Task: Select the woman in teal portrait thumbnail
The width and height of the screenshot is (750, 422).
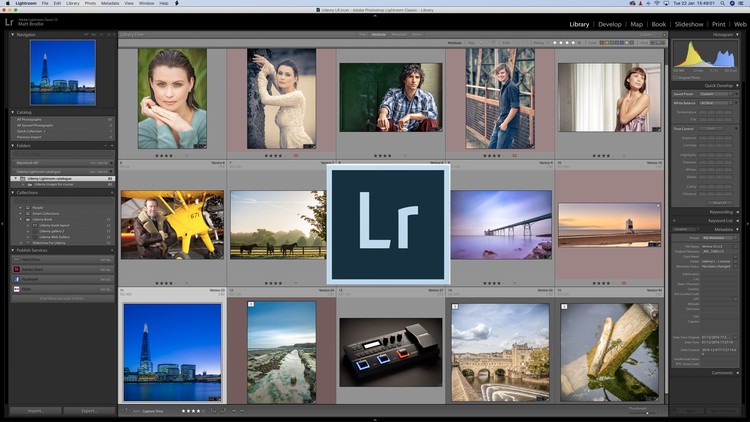Action: [x=172, y=99]
